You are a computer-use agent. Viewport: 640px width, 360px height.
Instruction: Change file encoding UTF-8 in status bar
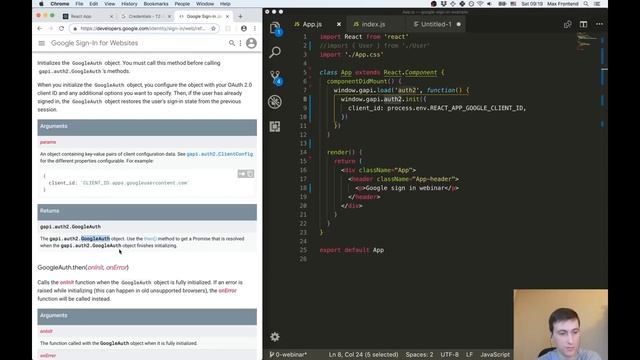click(x=449, y=354)
